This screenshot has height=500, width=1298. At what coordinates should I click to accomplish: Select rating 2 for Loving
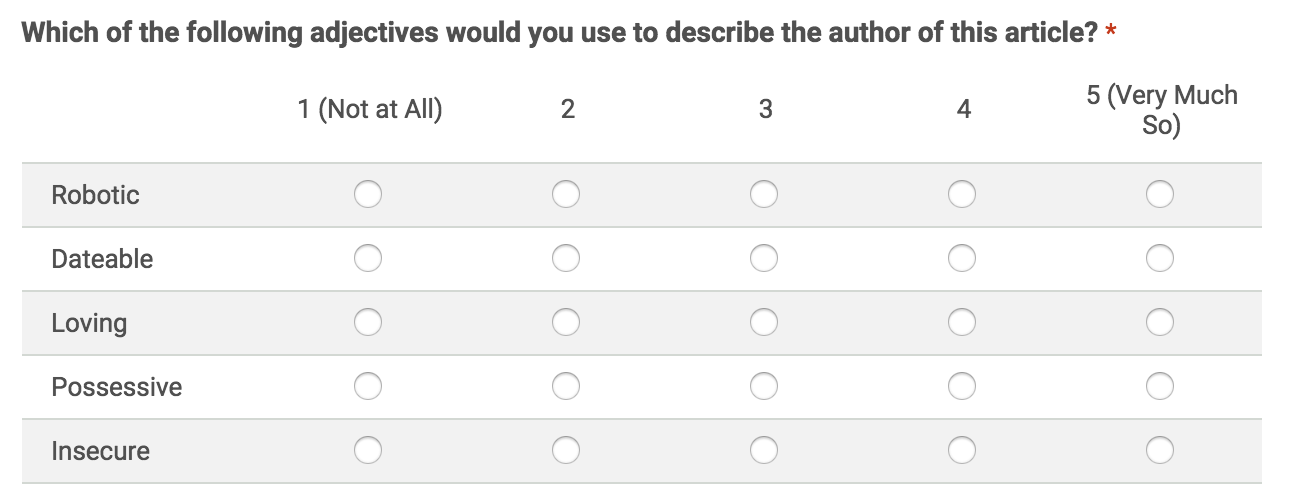(566, 322)
